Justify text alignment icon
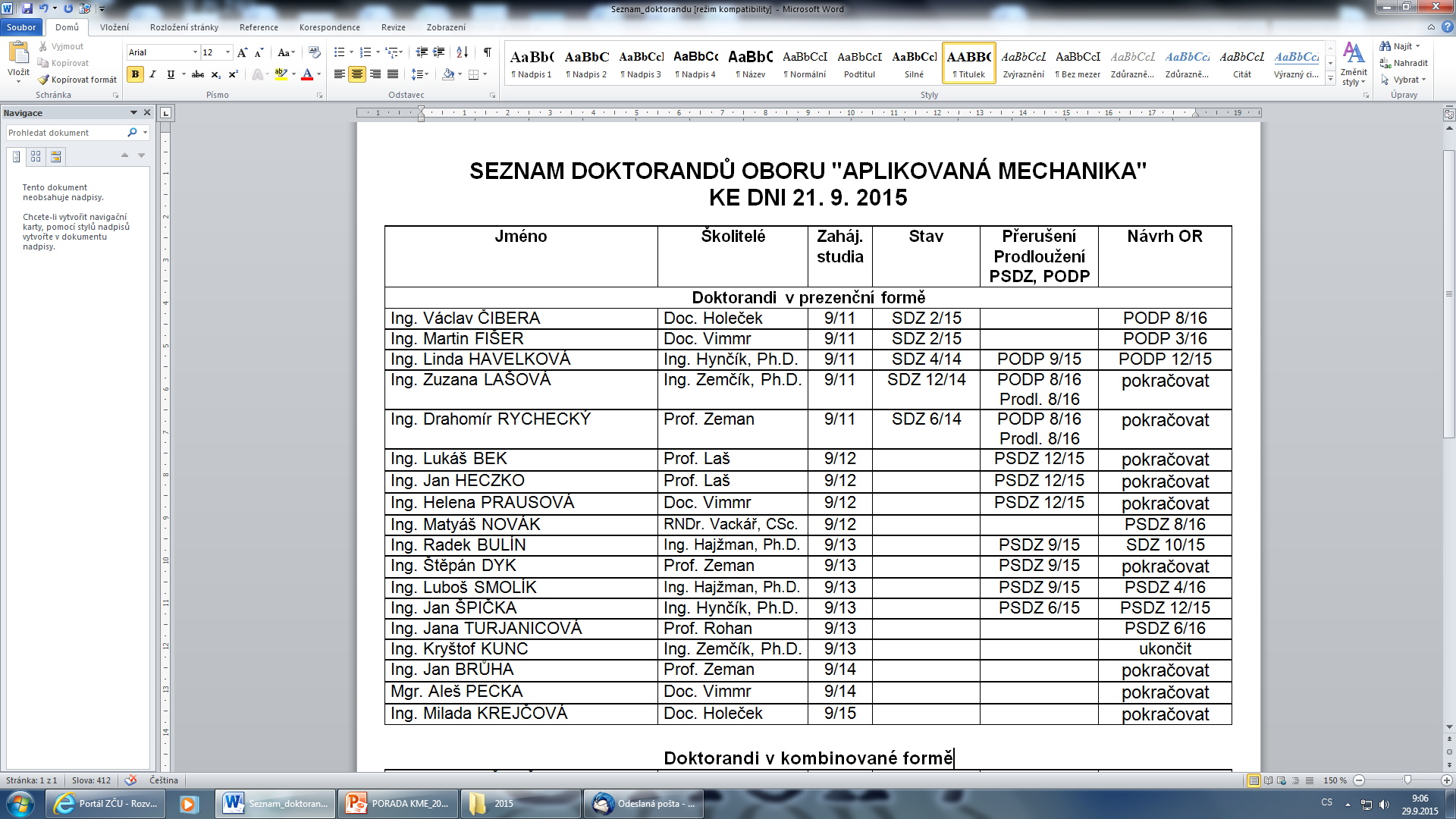The height and width of the screenshot is (819, 1456). tap(392, 74)
